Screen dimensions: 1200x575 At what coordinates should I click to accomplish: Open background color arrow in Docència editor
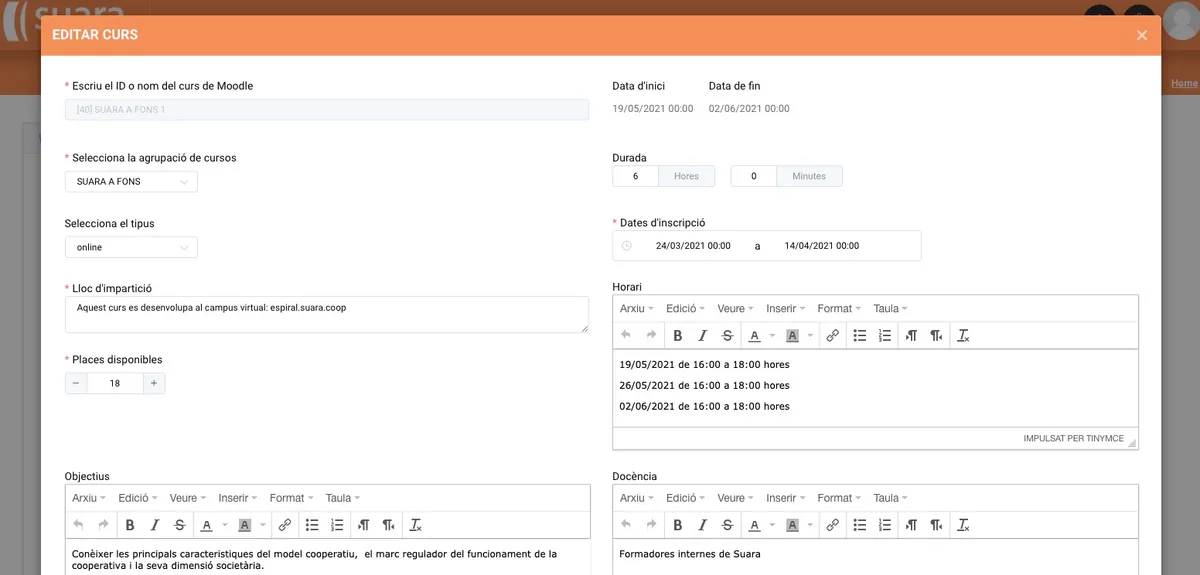pos(809,525)
